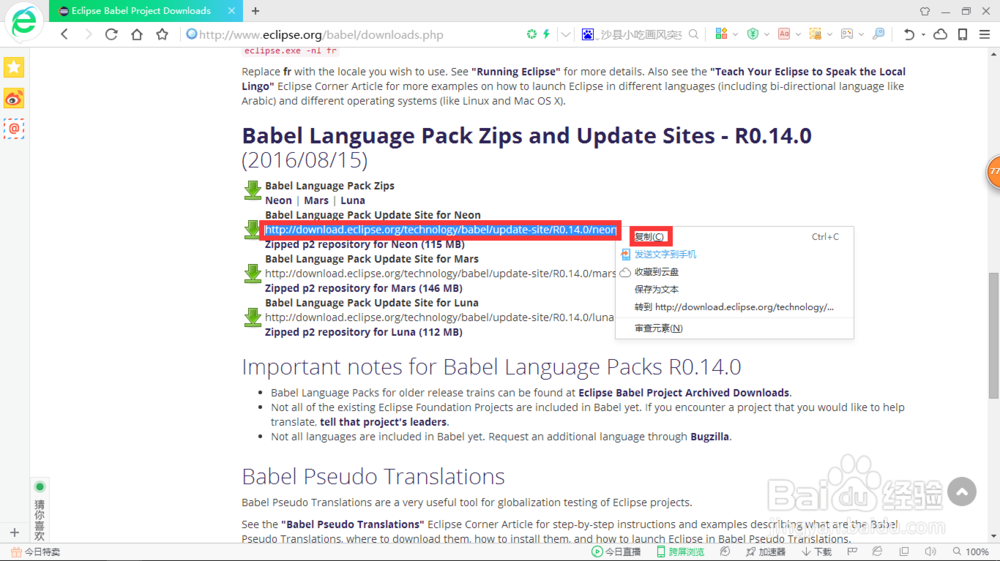1000x561 pixels.
Task: Open Weibo icon in left sidebar
Action: tap(14, 98)
